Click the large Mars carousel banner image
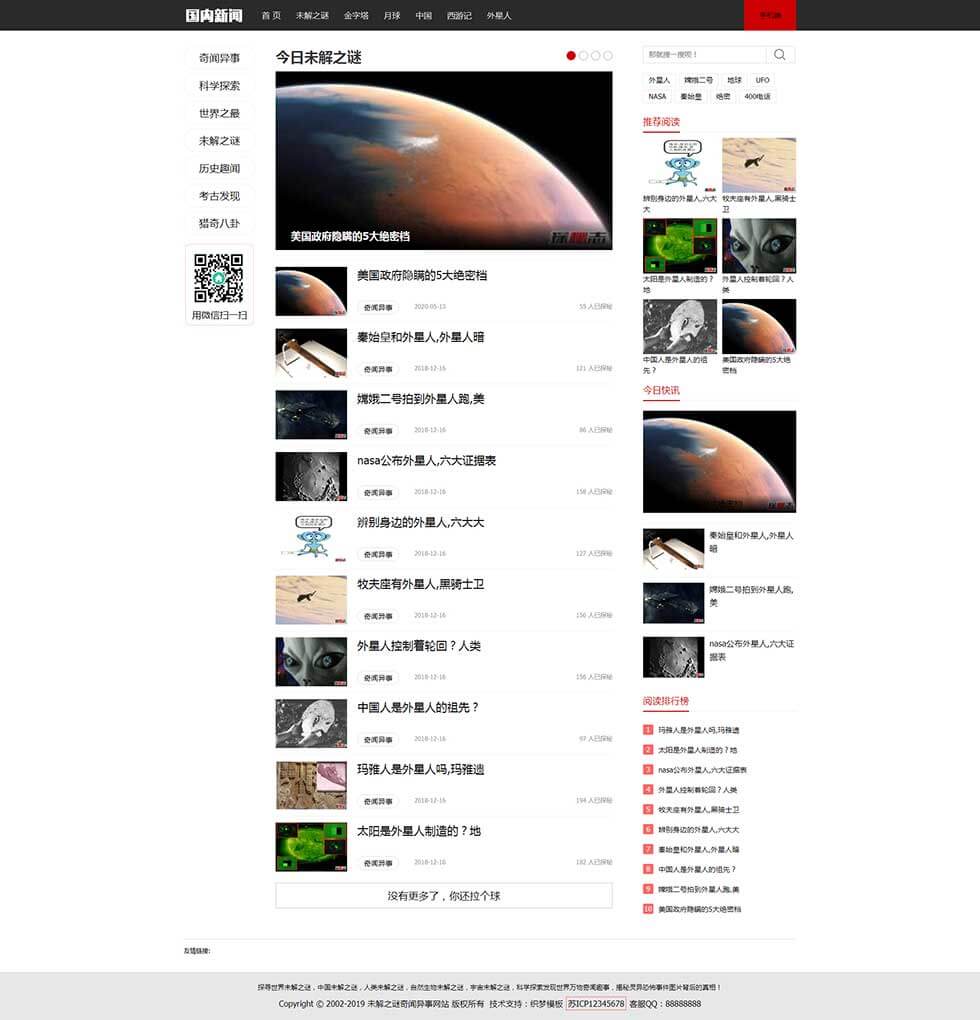 [x=444, y=160]
